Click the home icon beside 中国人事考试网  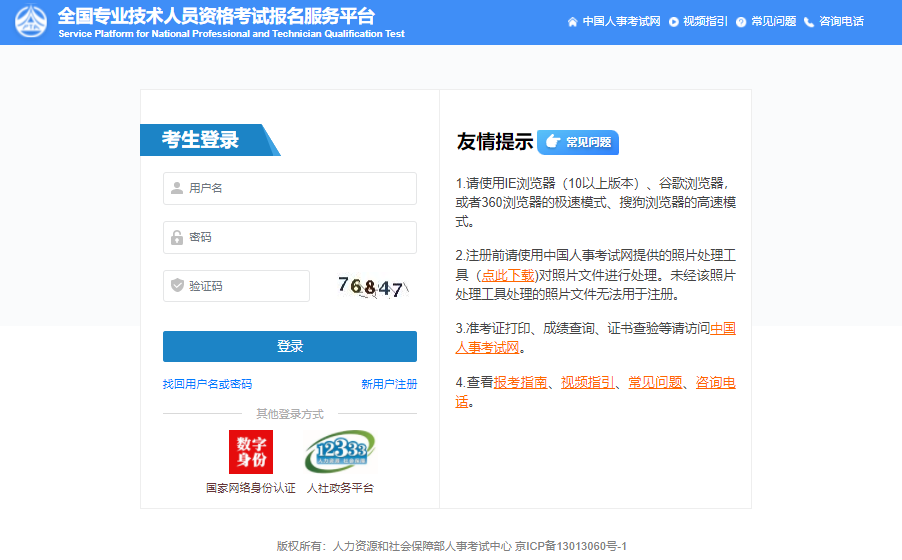(x=572, y=22)
